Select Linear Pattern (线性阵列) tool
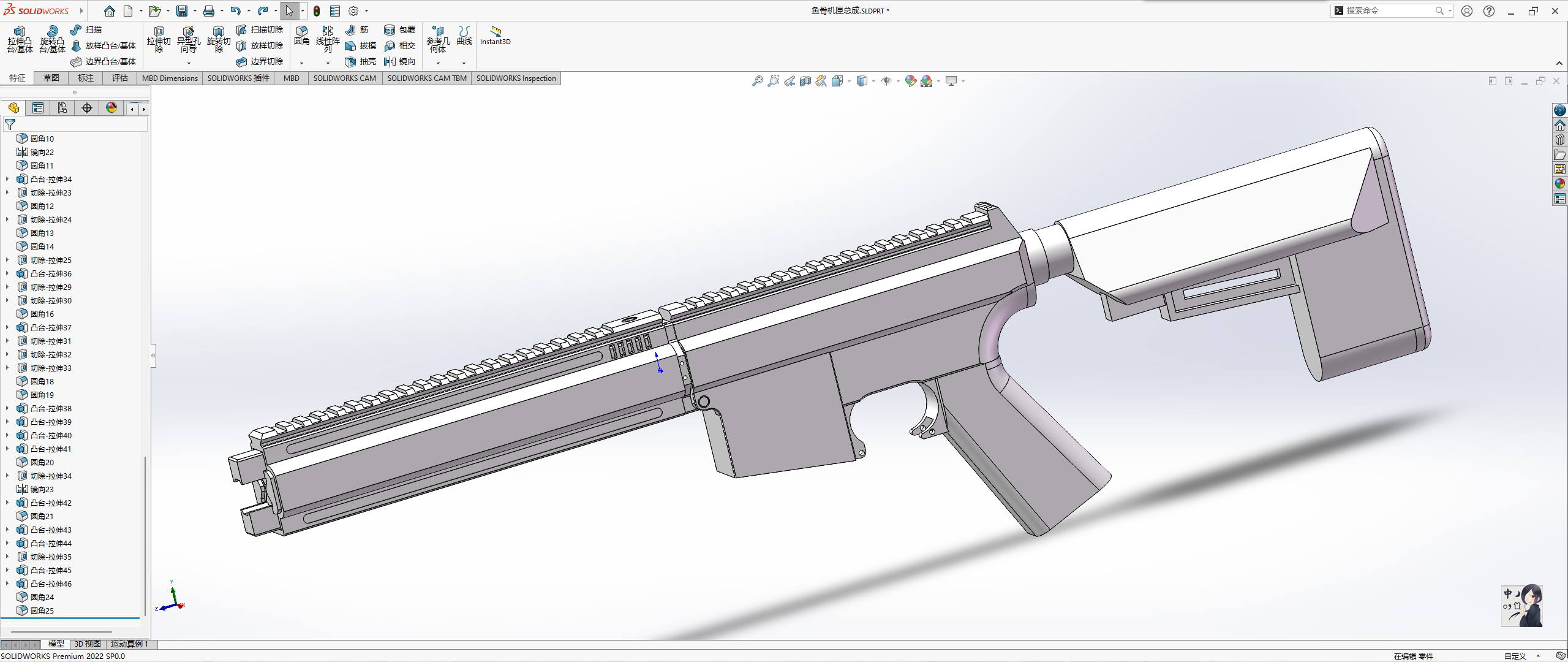The height and width of the screenshot is (662, 1568). (328, 40)
